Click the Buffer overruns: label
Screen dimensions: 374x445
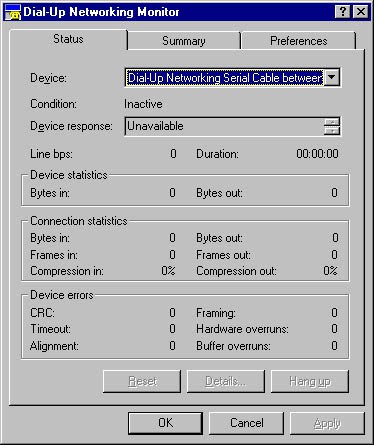233,346
